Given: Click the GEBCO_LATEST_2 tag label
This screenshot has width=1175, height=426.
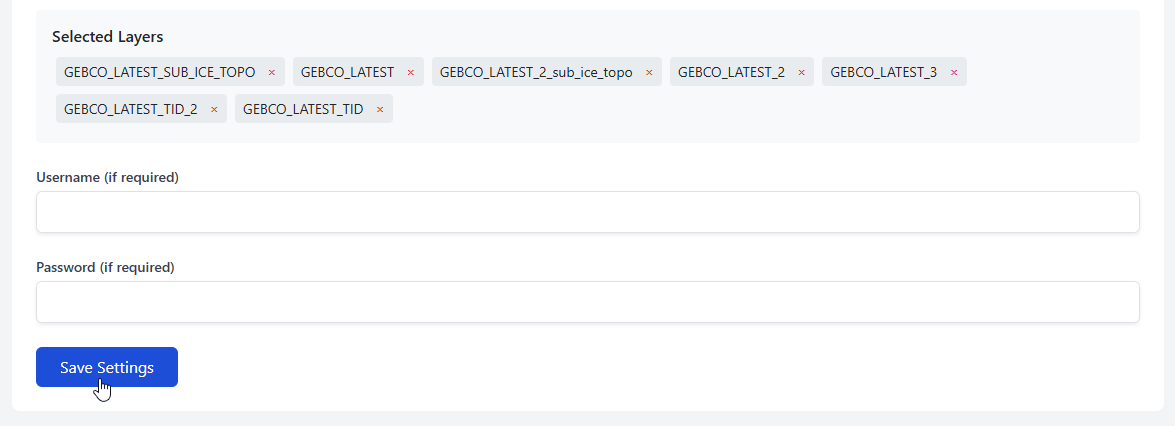Looking at the screenshot, I should (x=731, y=72).
